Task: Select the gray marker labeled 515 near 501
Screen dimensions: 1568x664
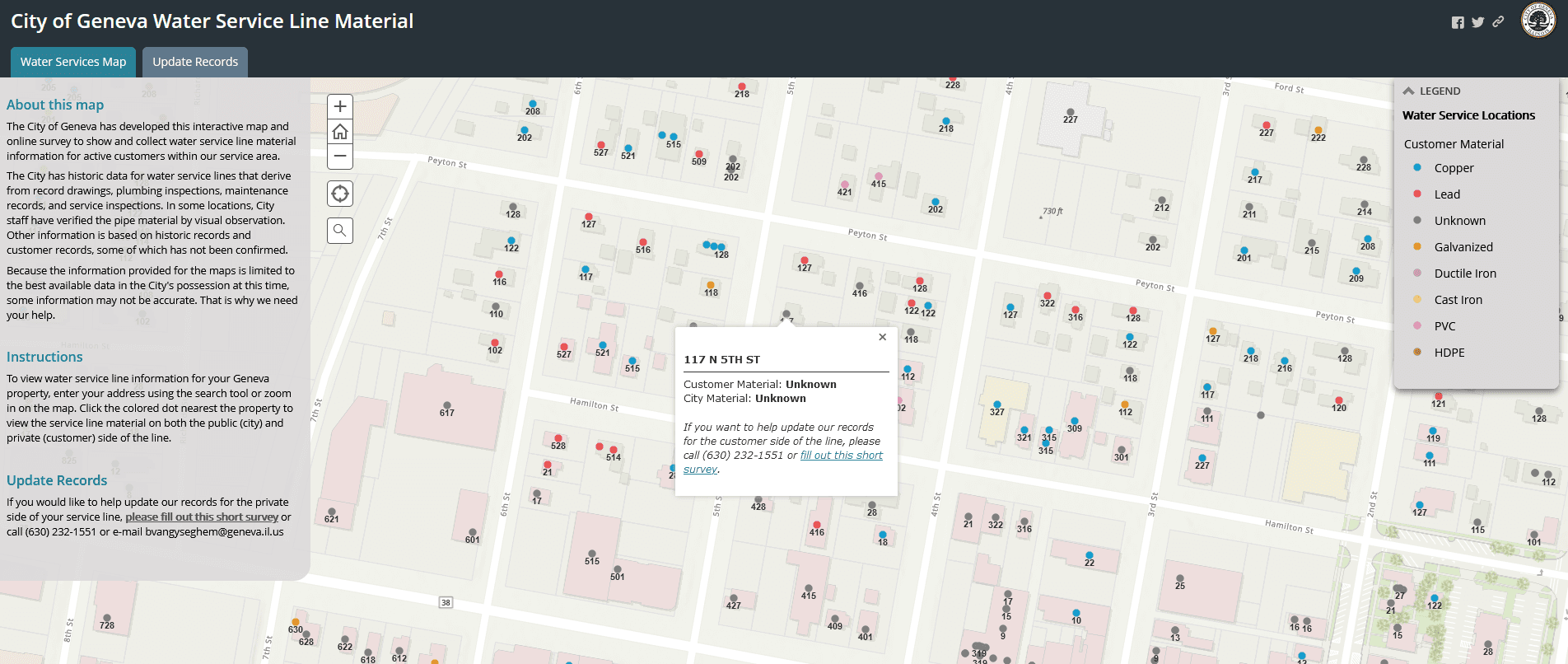Action: [x=592, y=554]
